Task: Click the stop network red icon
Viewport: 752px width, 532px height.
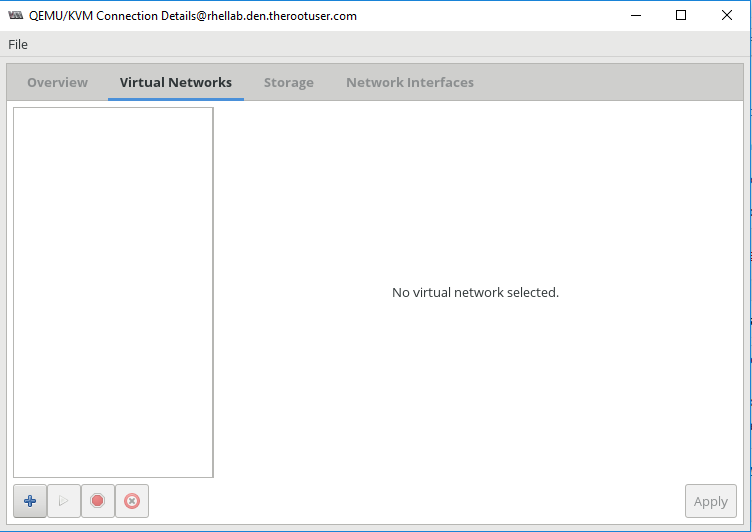Action: click(98, 501)
